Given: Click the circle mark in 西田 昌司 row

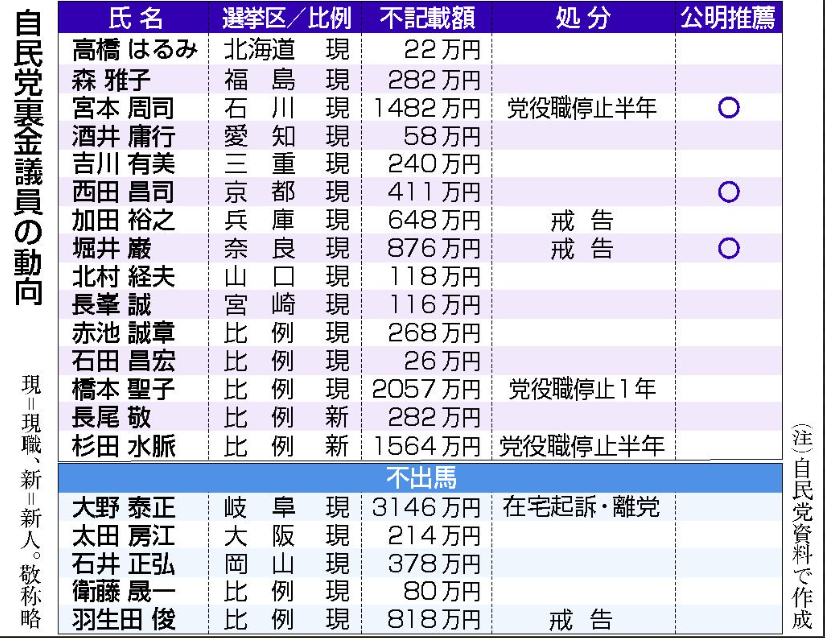Looking at the screenshot, I should pos(728,191).
